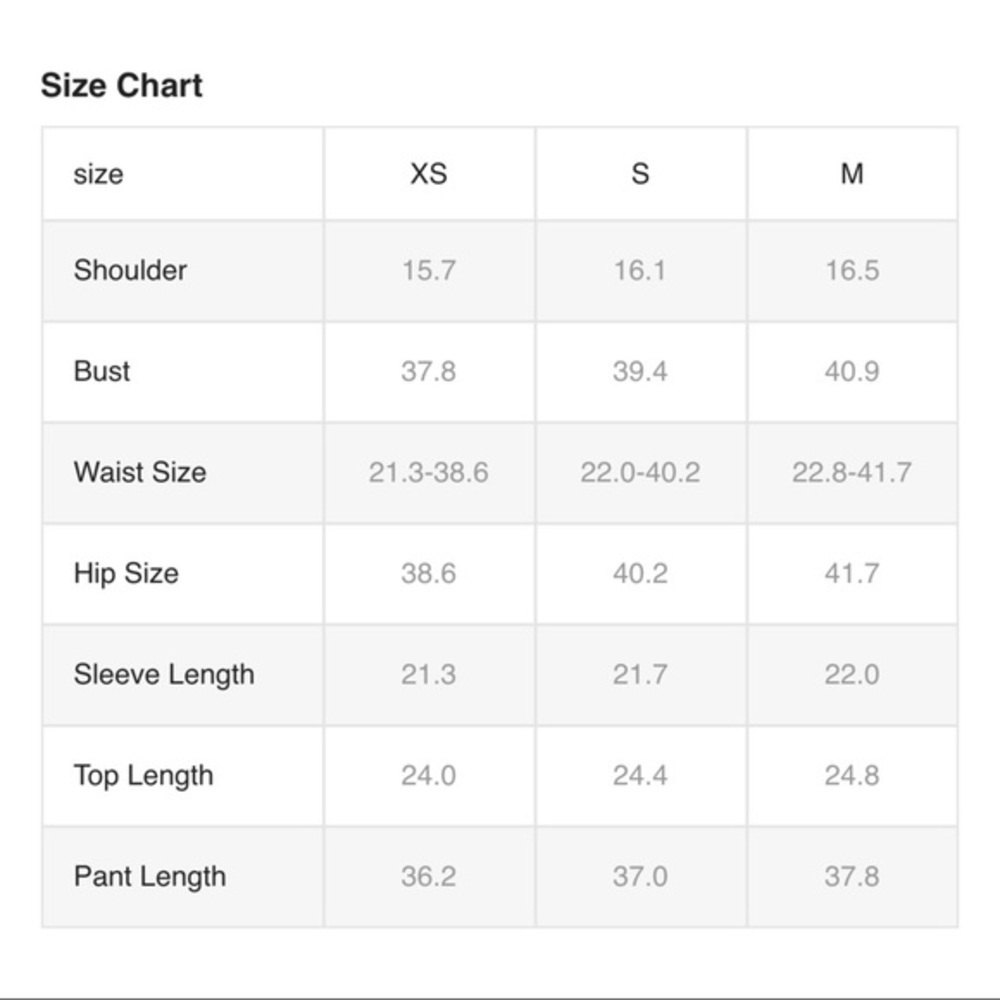
Task: Click the Pant Length row label
Action: tap(150, 876)
